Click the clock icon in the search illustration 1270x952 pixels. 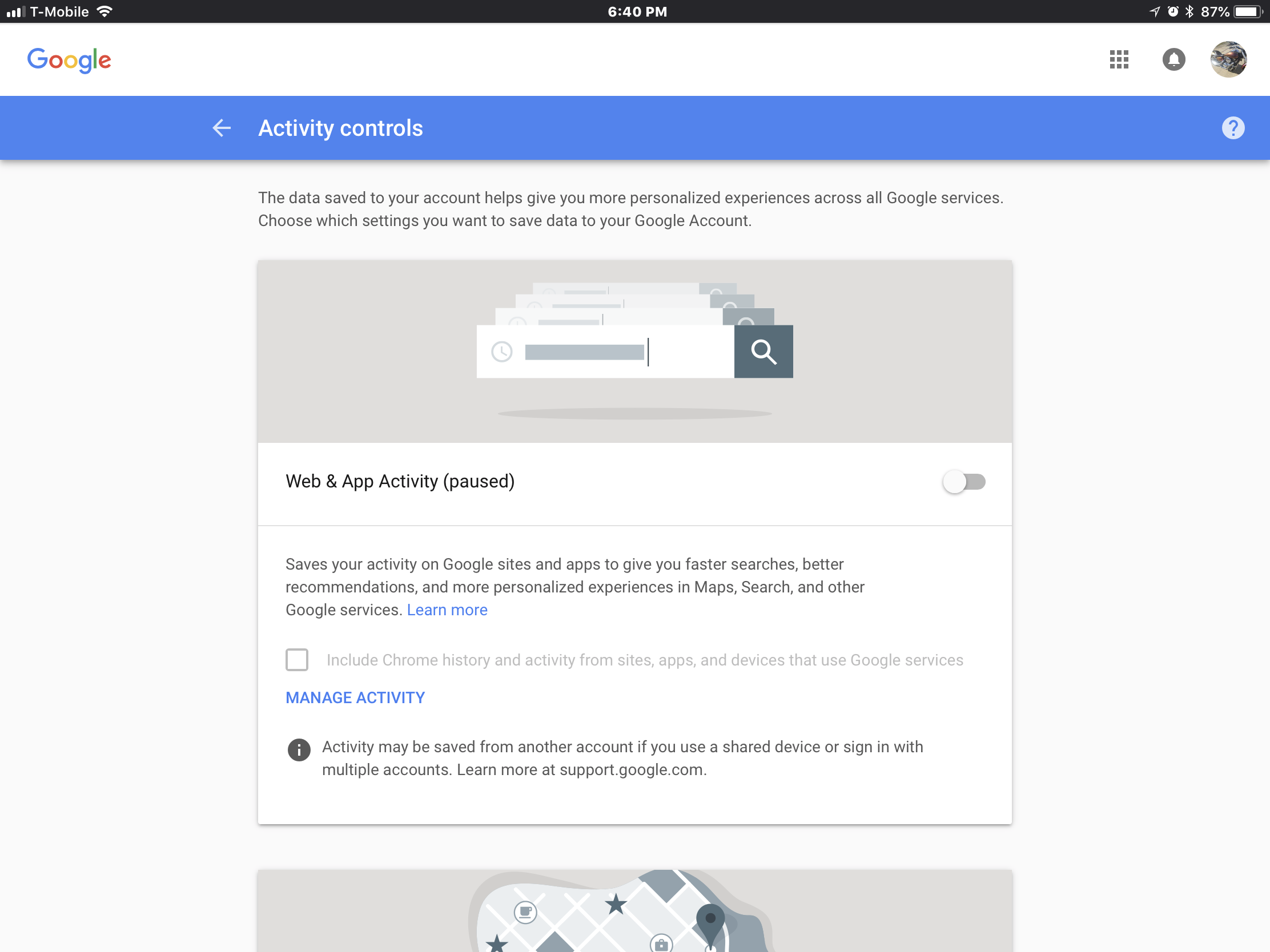tap(502, 352)
